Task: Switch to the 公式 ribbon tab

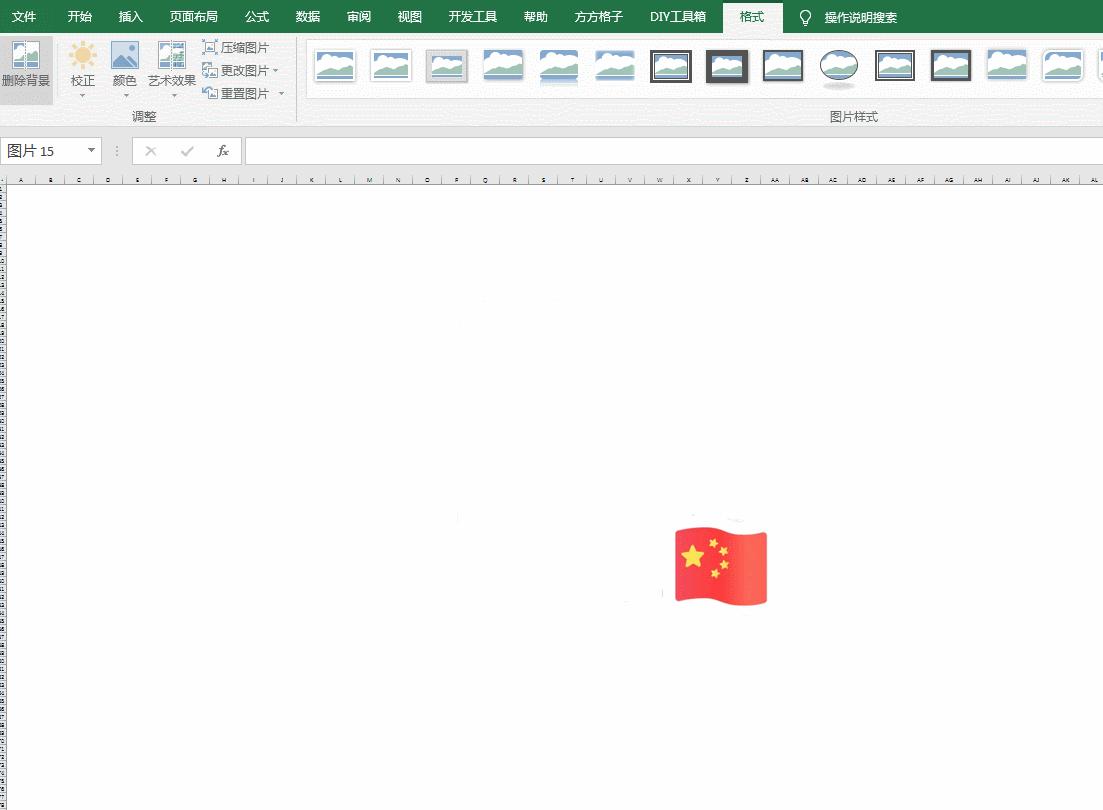Action: click(257, 16)
